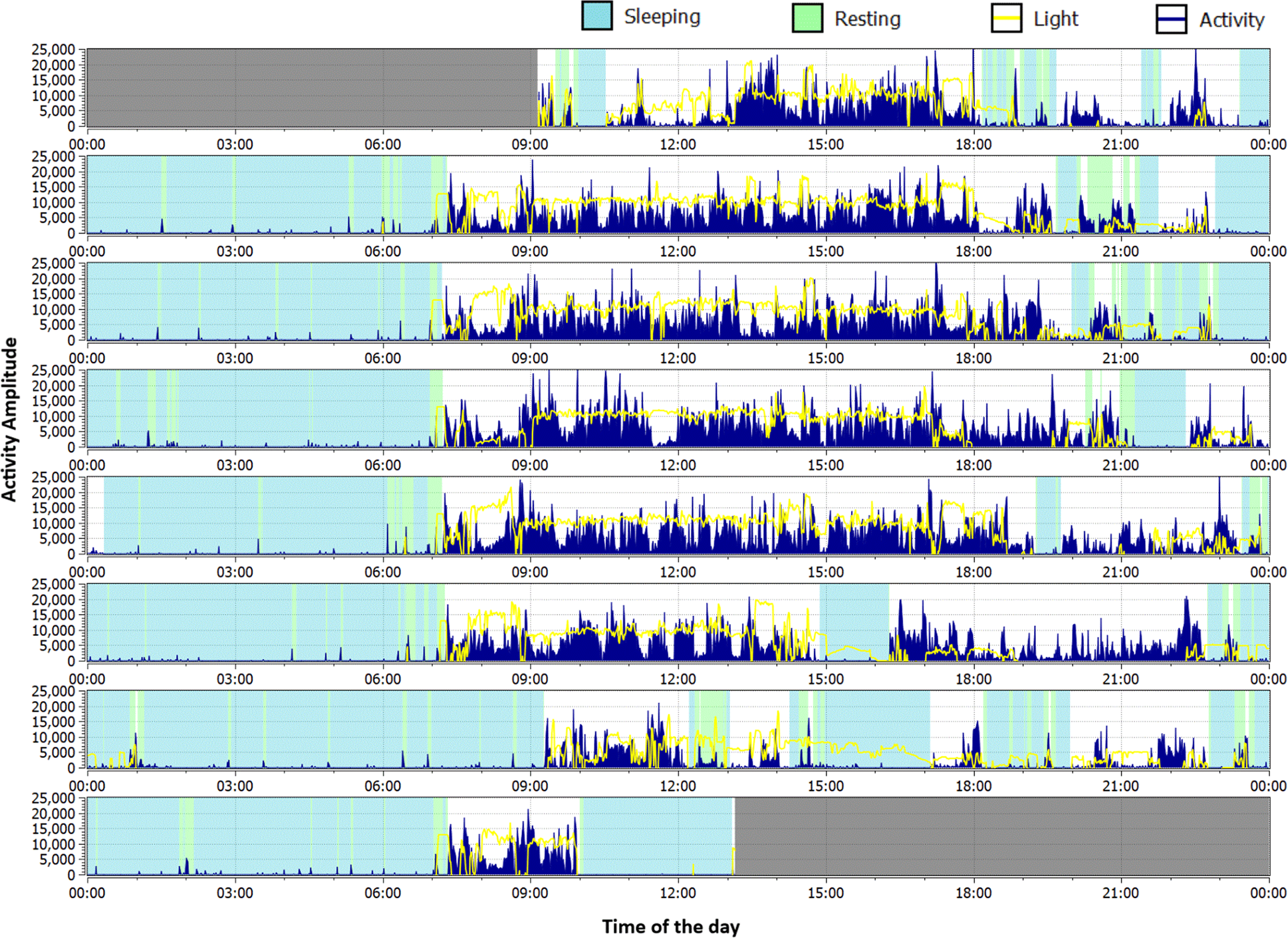Click the 15:00 tick label under fifth chart
Viewport: 1288px width, 938px height.
pos(826,572)
